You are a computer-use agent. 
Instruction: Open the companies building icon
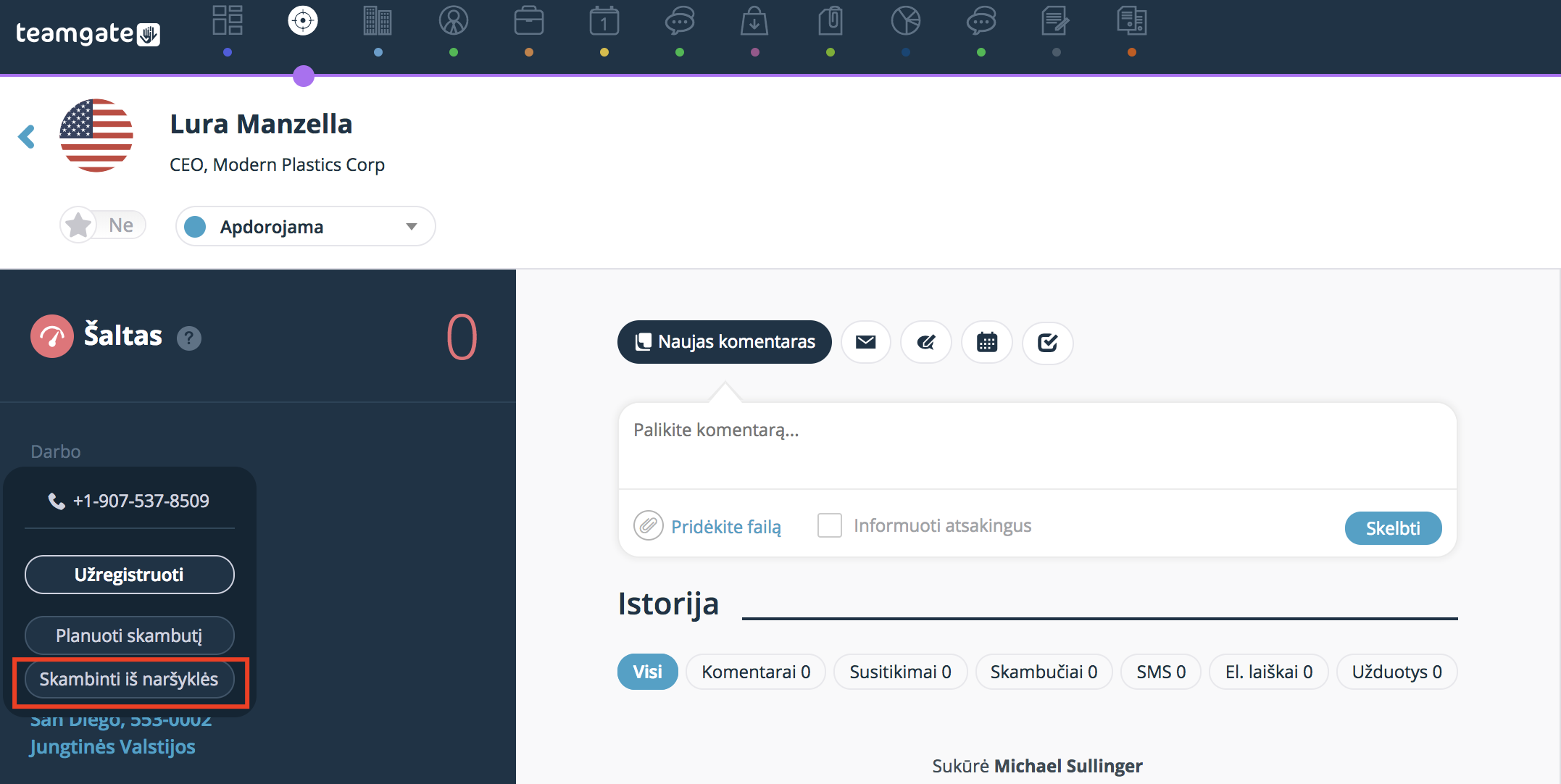(x=378, y=20)
